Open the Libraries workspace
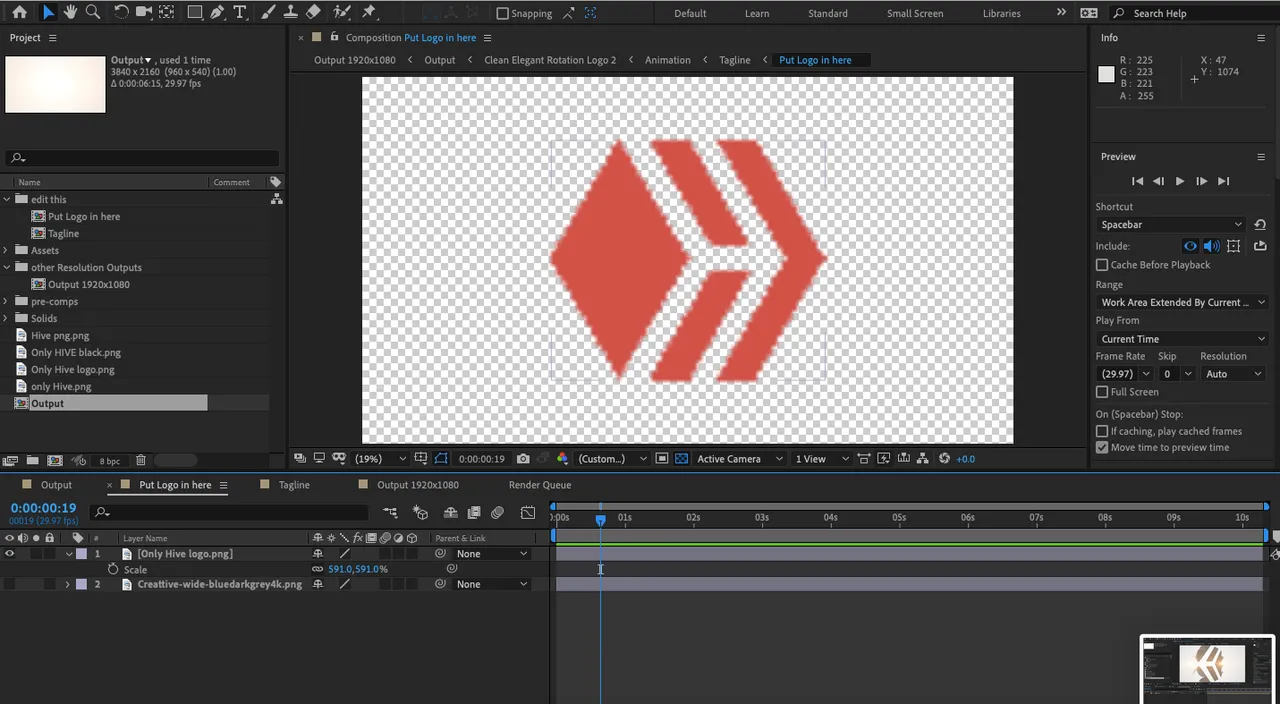Image resolution: width=1280 pixels, height=704 pixels. tap(1001, 13)
